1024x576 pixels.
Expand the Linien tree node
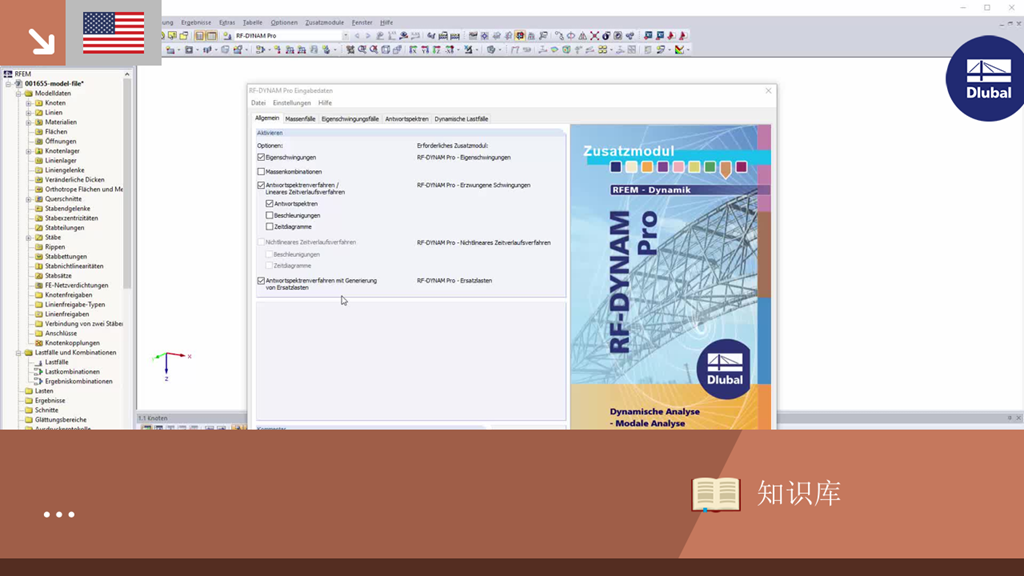click(29, 113)
